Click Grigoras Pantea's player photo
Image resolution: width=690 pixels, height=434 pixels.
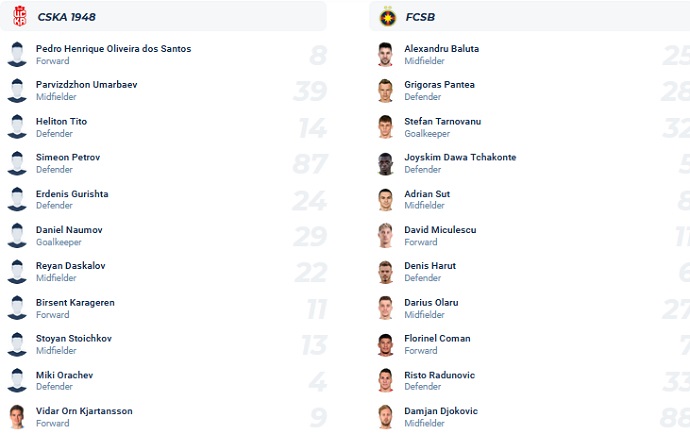386,90
